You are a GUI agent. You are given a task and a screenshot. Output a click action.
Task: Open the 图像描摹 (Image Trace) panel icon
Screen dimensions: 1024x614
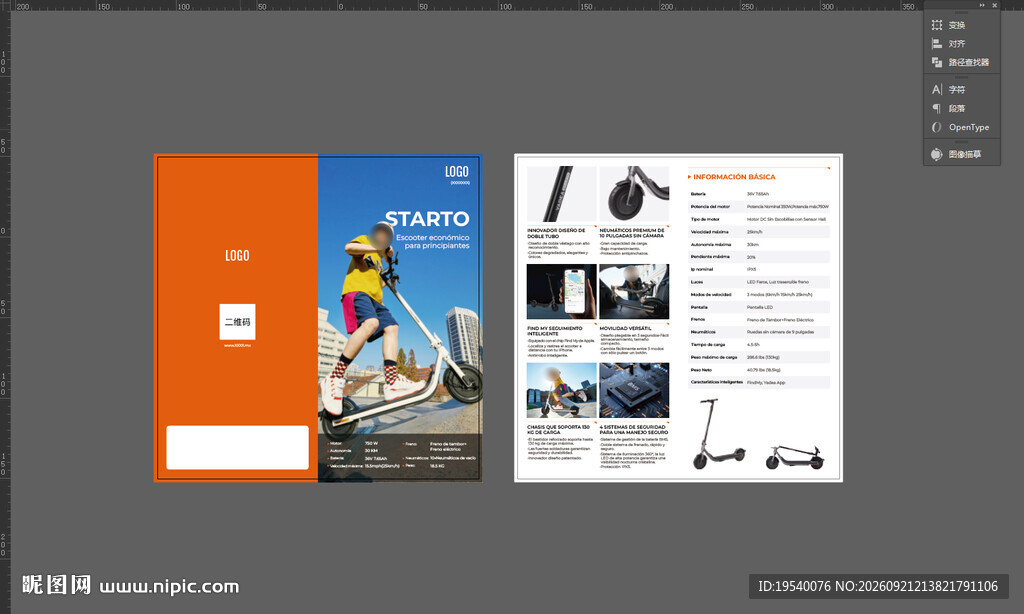click(x=937, y=154)
